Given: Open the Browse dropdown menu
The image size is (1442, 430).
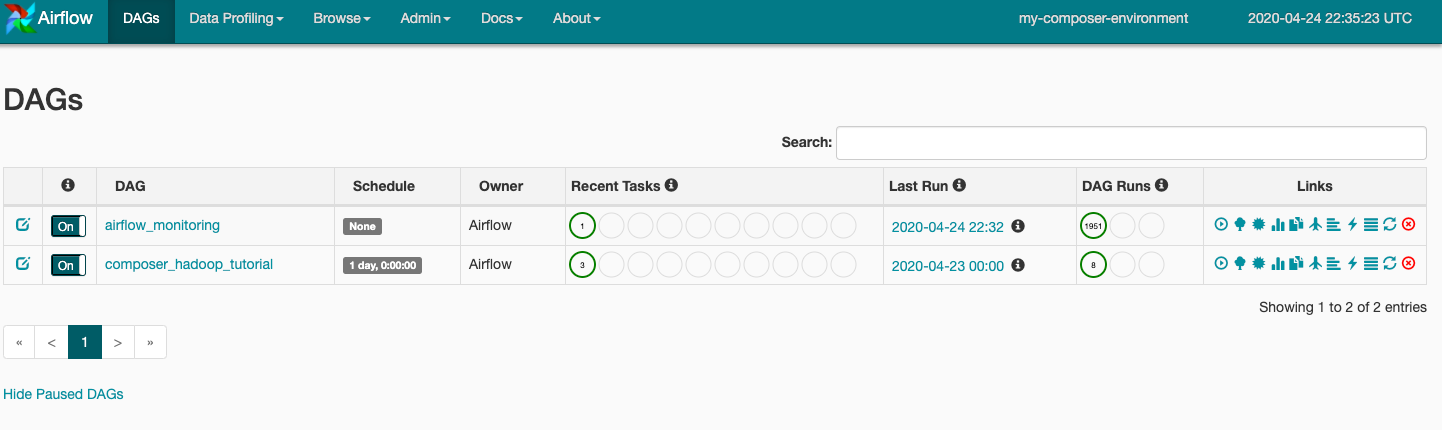Looking at the screenshot, I should (341, 19).
